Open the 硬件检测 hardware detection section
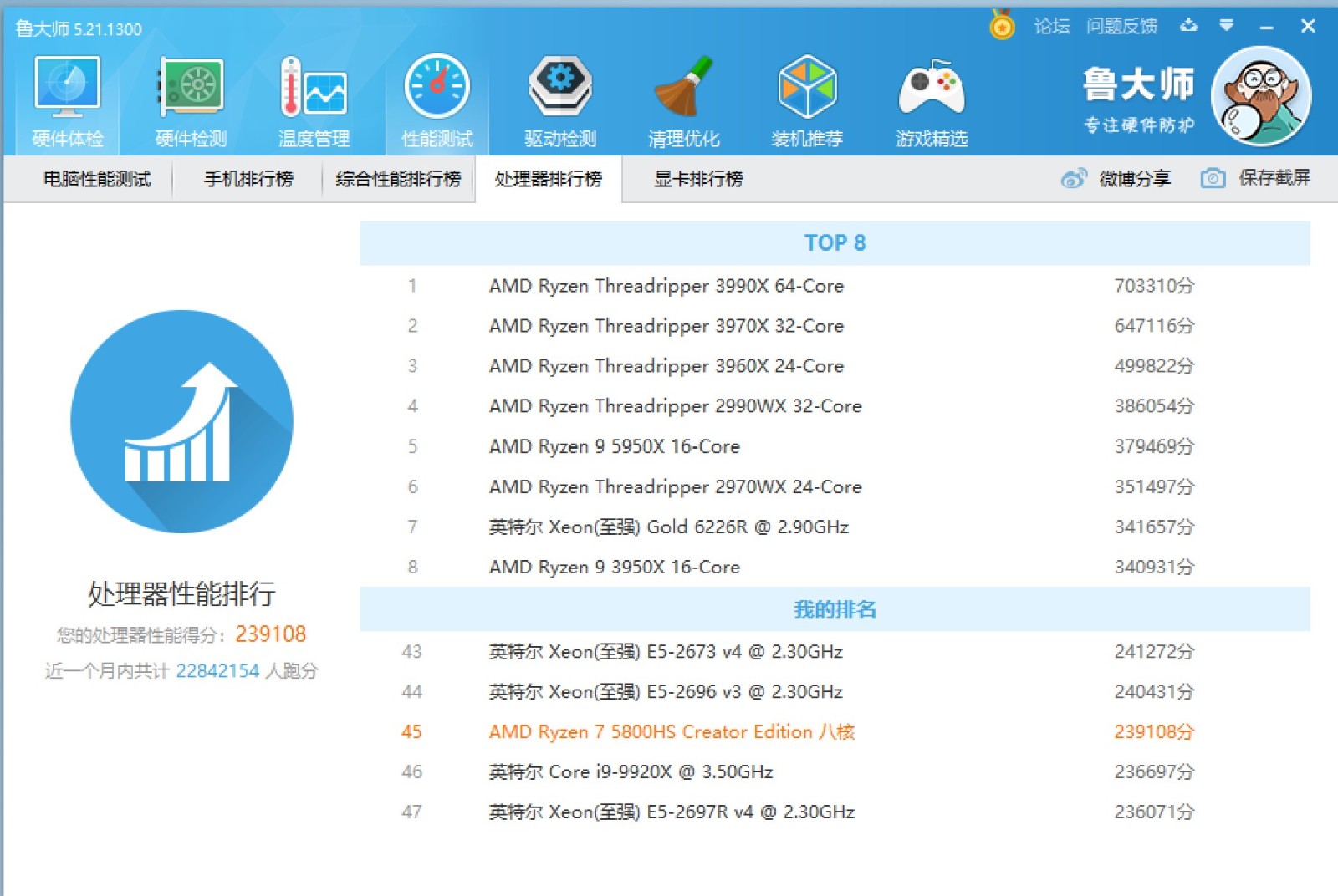This screenshot has height=896, width=1338. 191,102
